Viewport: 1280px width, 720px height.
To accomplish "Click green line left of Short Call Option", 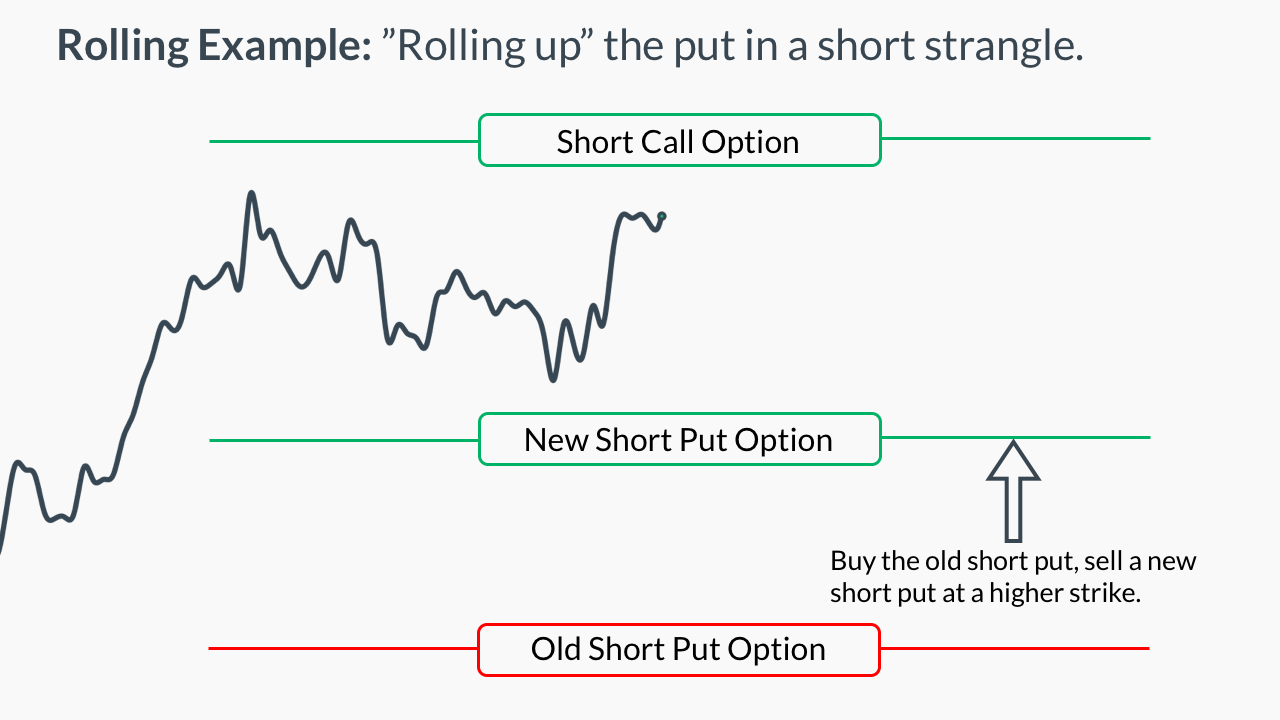I will coord(344,141).
